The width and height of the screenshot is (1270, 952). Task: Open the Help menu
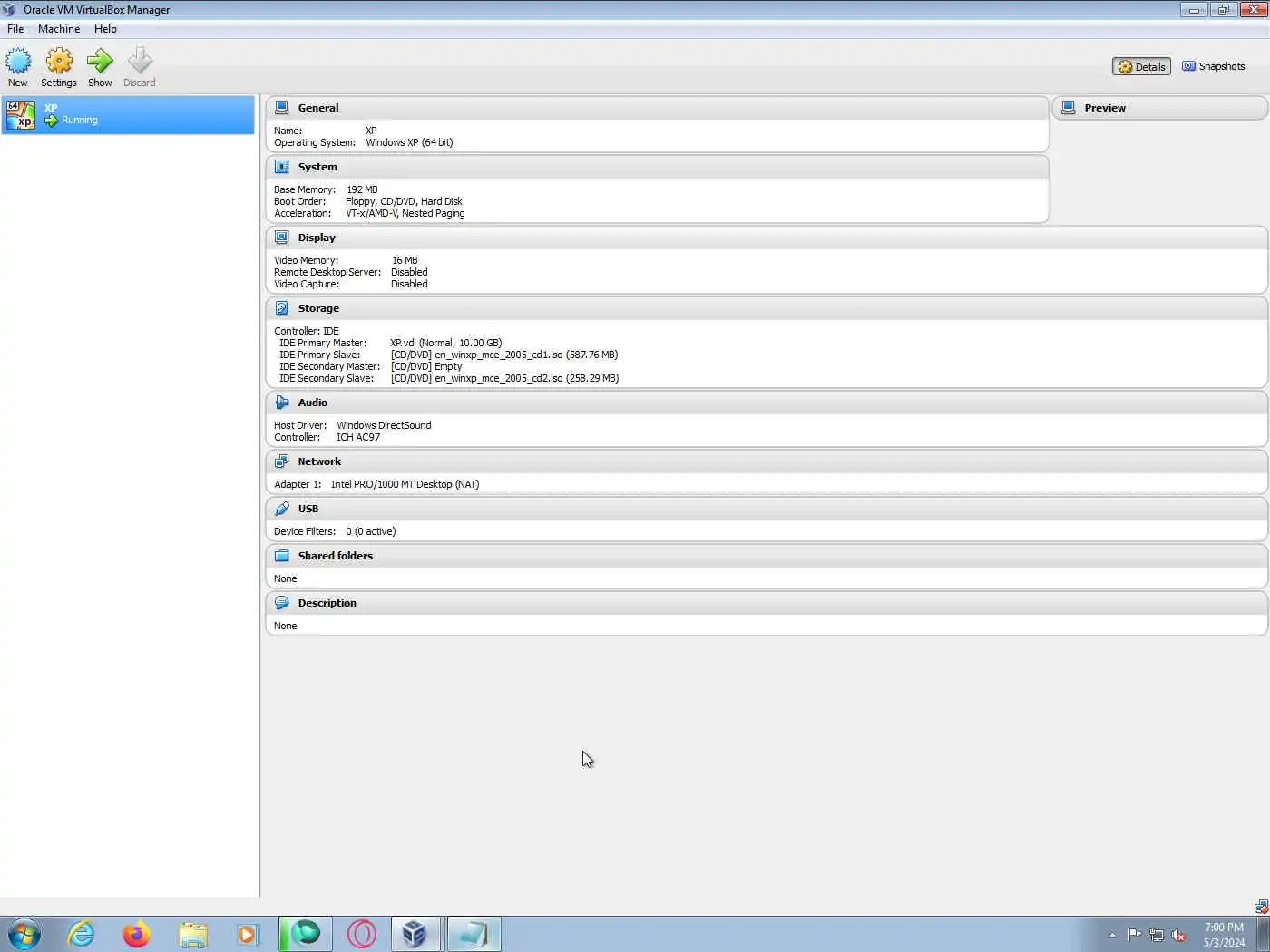tap(105, 29)
